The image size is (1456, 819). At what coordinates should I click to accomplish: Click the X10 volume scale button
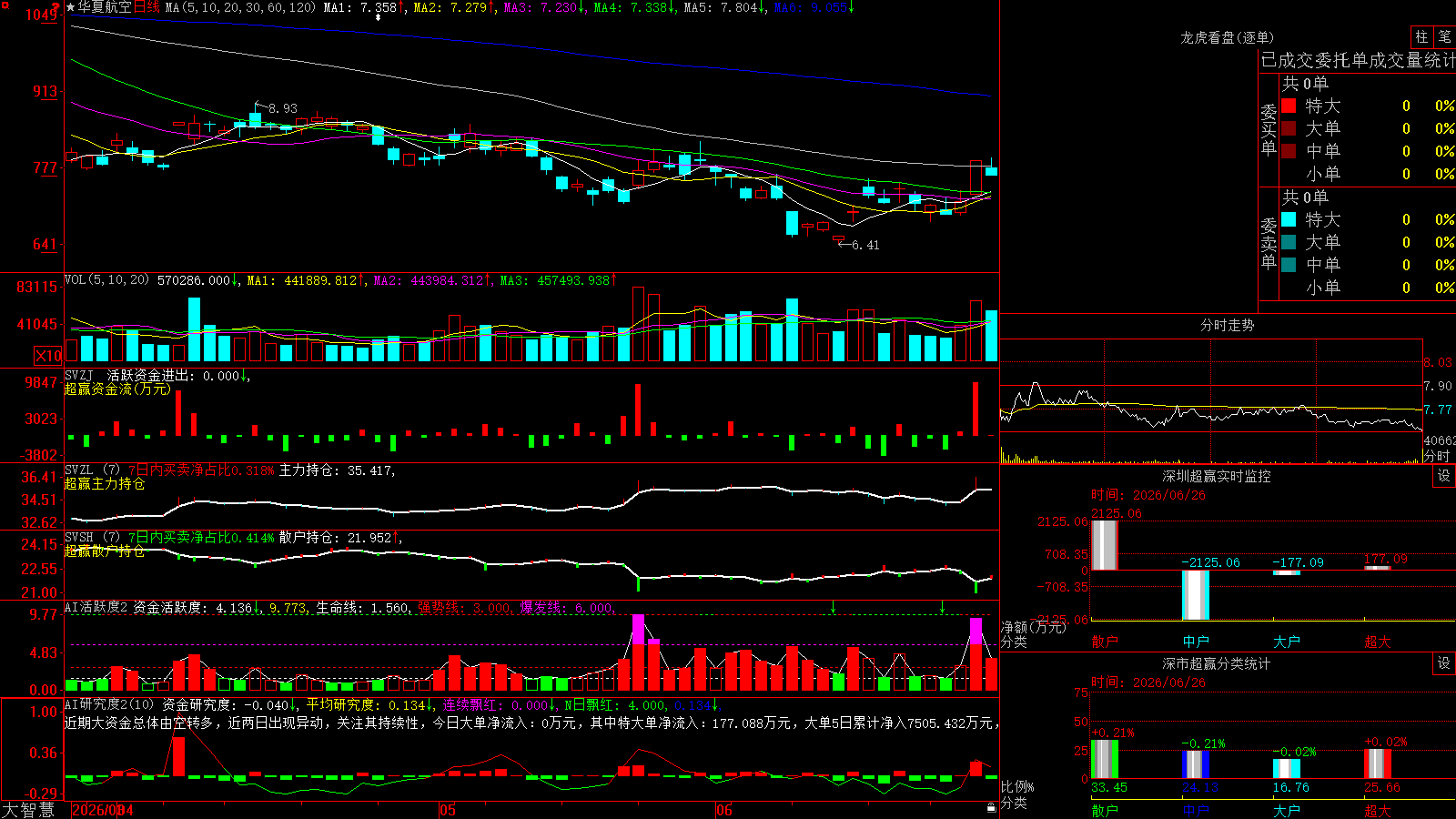pyautogui.click(x=48, y=356)
